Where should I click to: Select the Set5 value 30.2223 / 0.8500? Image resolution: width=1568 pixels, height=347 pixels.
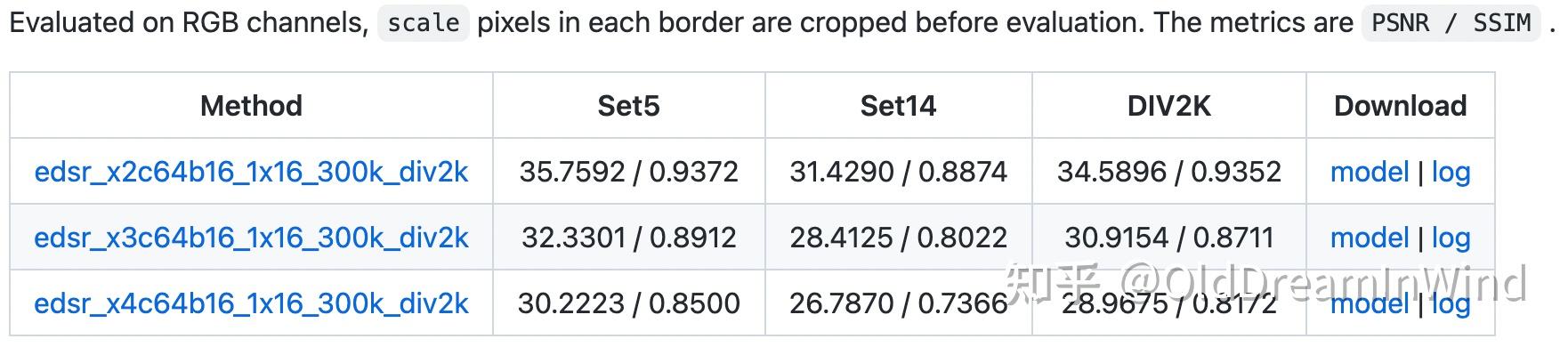[628, 303]
